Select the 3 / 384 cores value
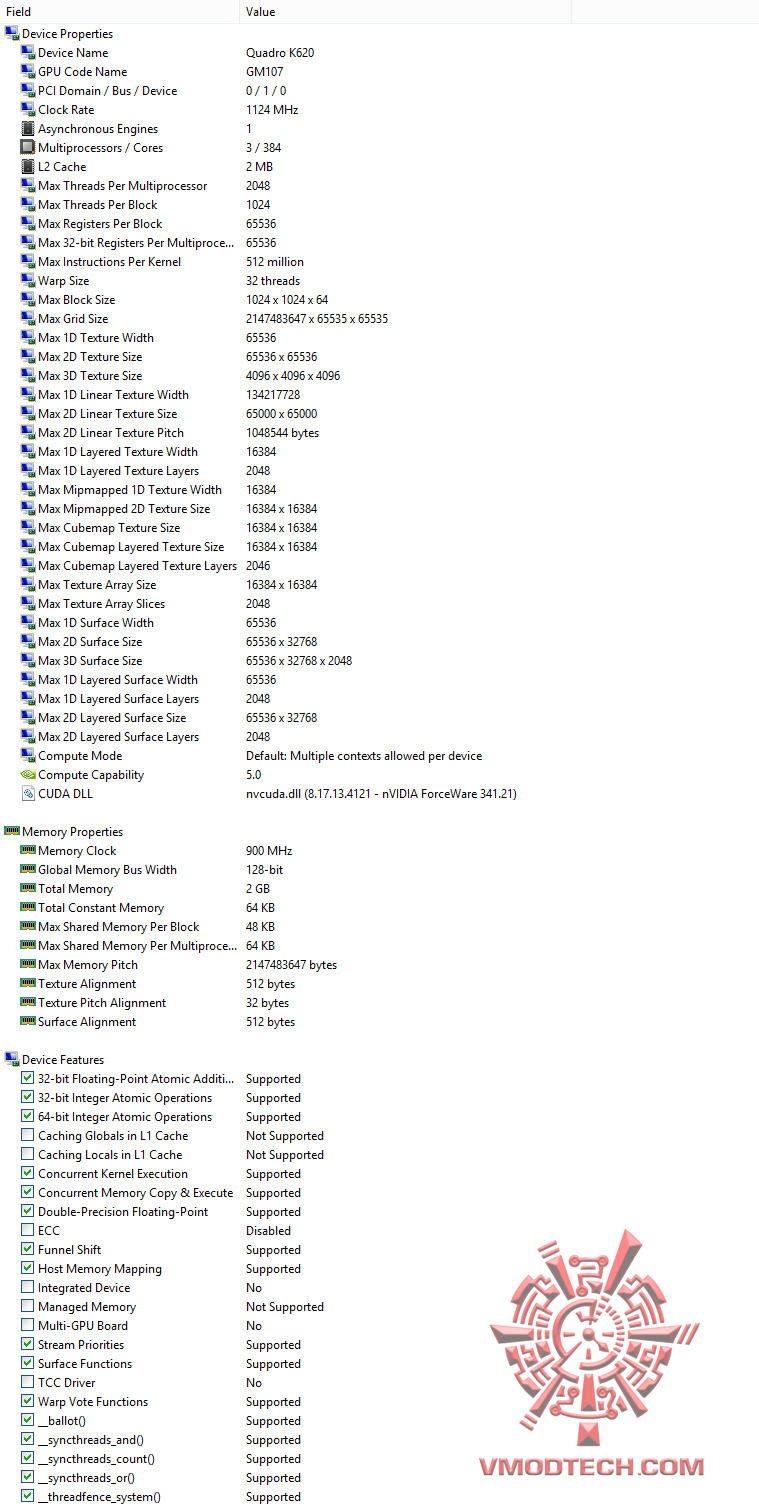Viewport: 759px width, 1508px height. pyautogui.click(x=263, y=147)
